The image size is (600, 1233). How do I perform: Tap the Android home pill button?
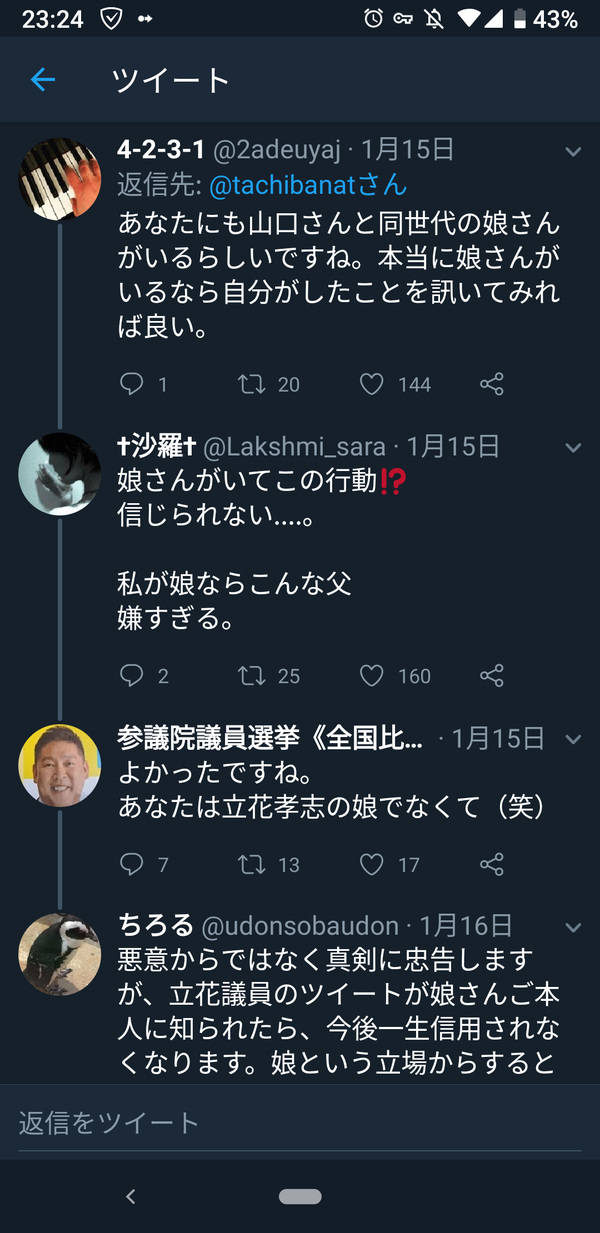[300, 1196]
